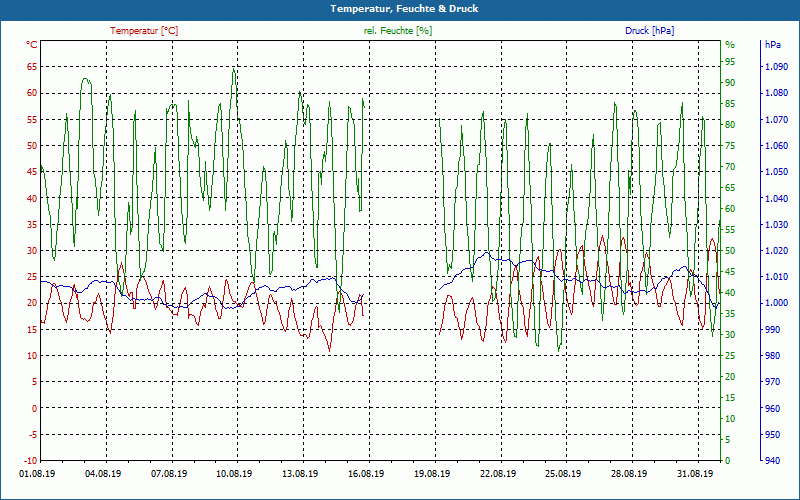The width and height of the screenshot is (800, 500).
Task: Click the '°C' unit label on the temperature axis
Action: click(x=32, y=45)
